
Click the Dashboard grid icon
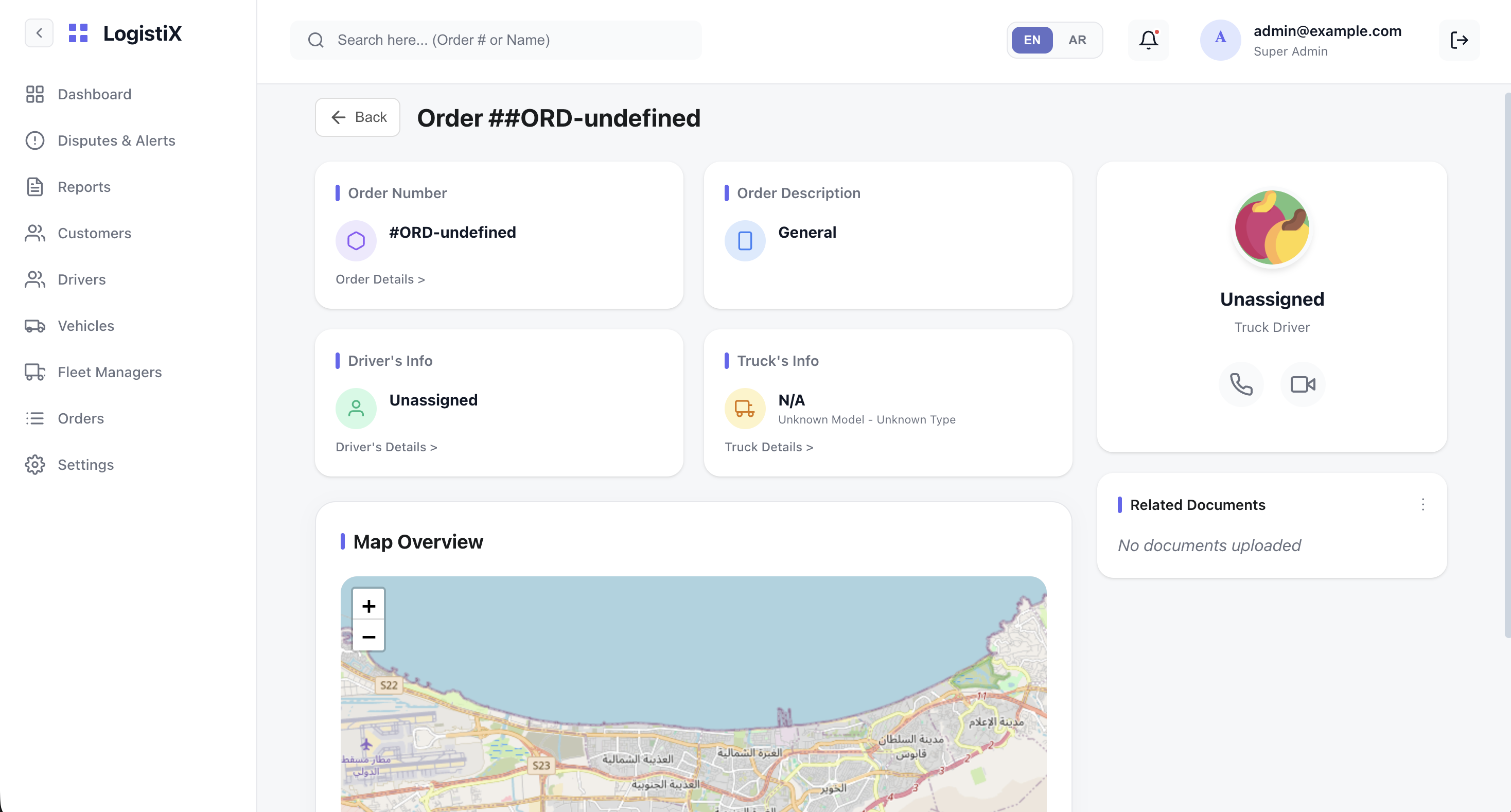[x=35, y=94]
